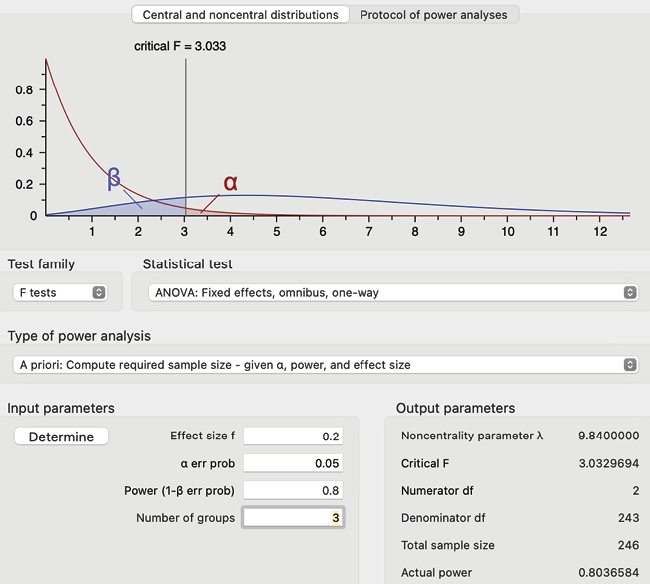The image size is (650, 584).
Task: Click the Denominator df value 243
Action: pos(627,518)
